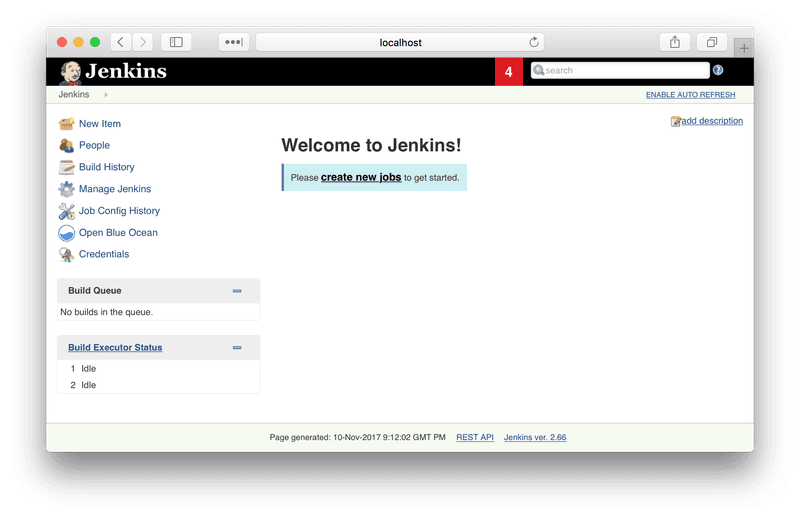Click the Jenkins header title text
This screenshot has height=518, width=800.
point(126,71)
